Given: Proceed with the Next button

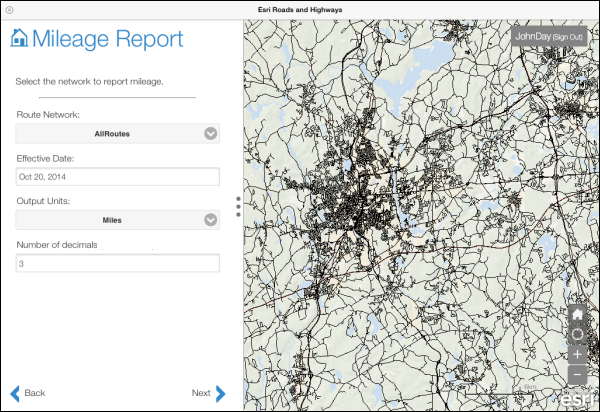Looking at the screenshot, I should click(200, 393).
